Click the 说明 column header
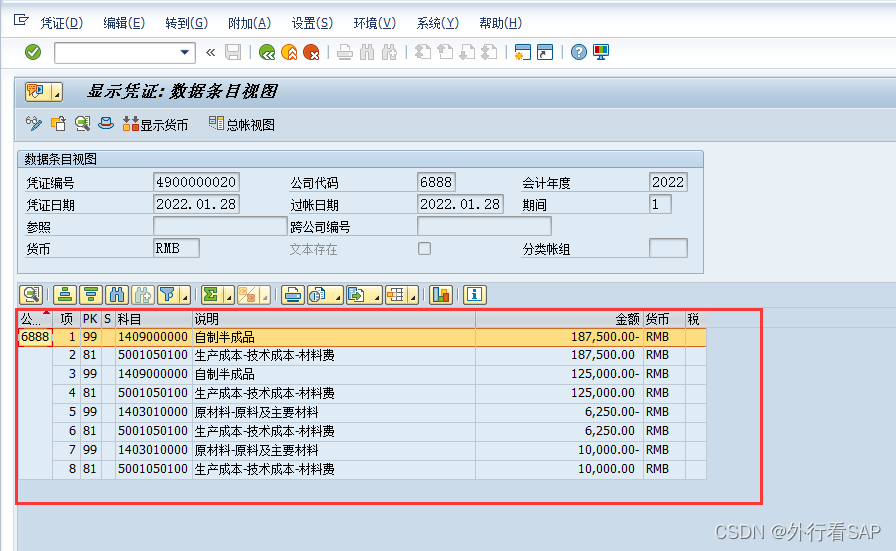896x551 pixels. [x=334, y=319]
